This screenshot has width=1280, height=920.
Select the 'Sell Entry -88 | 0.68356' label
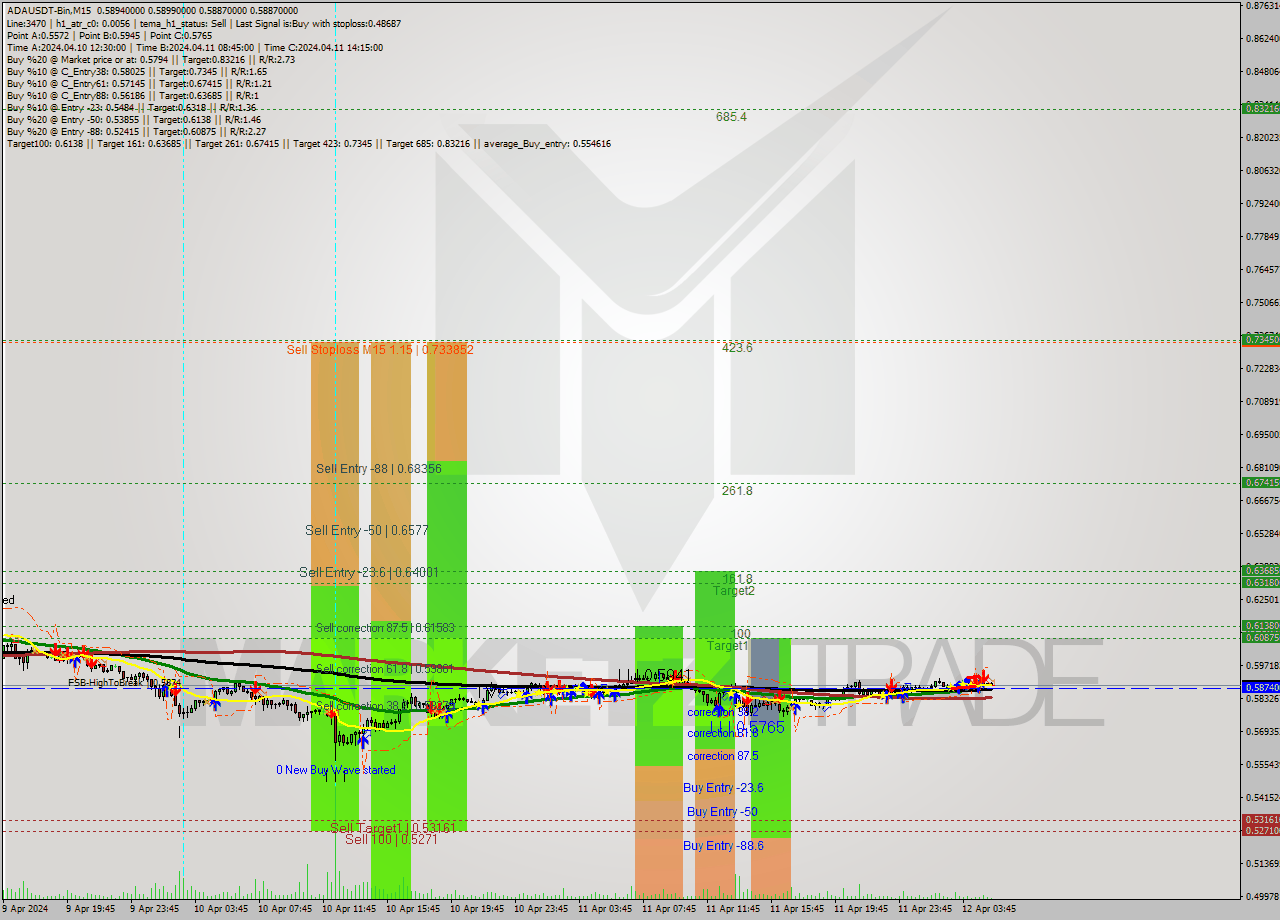(x=379, y=468)
